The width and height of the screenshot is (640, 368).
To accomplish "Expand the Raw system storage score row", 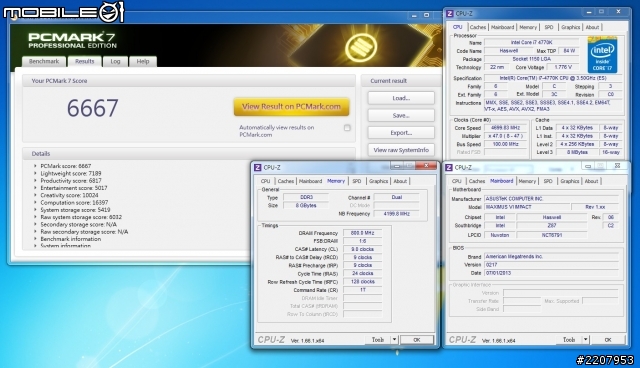I will [35, 217].
